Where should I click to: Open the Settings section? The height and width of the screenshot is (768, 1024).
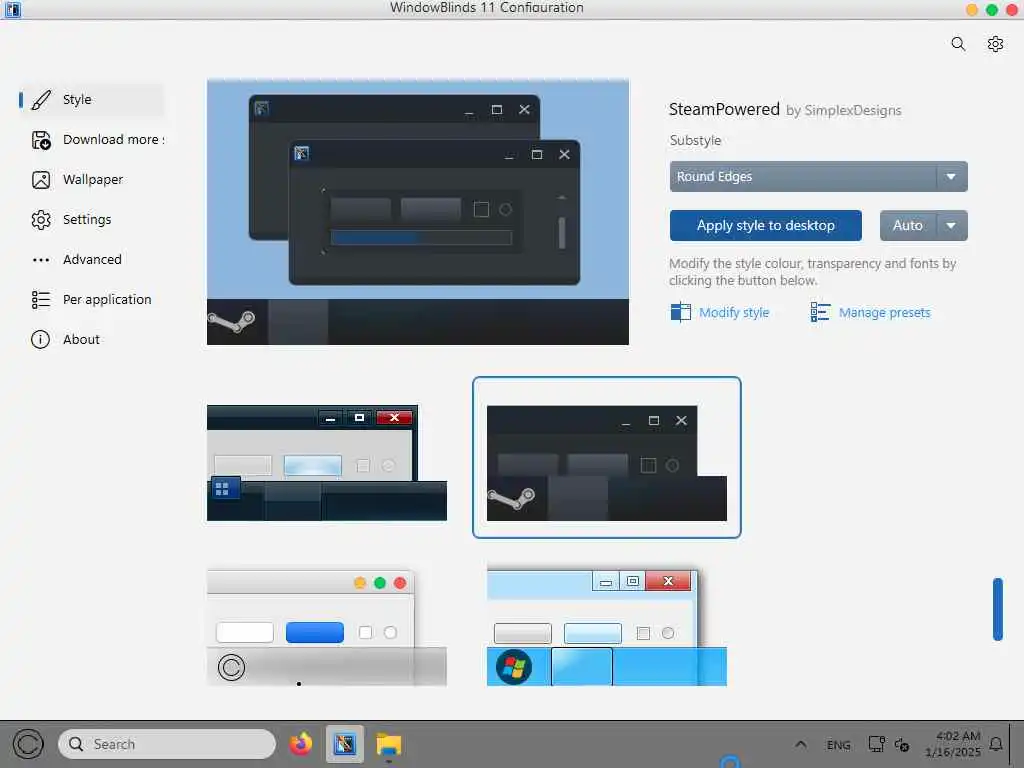pos(91,219)
